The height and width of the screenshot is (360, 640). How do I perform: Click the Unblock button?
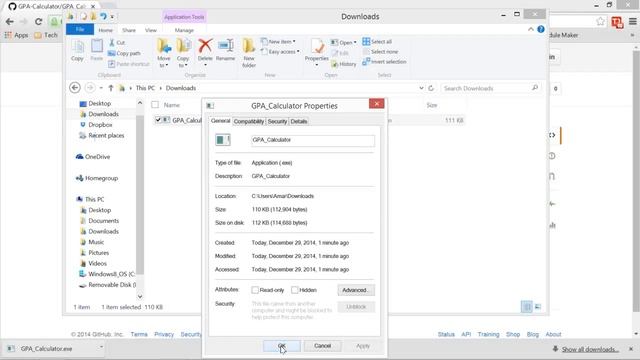click(x=356, y=307)
